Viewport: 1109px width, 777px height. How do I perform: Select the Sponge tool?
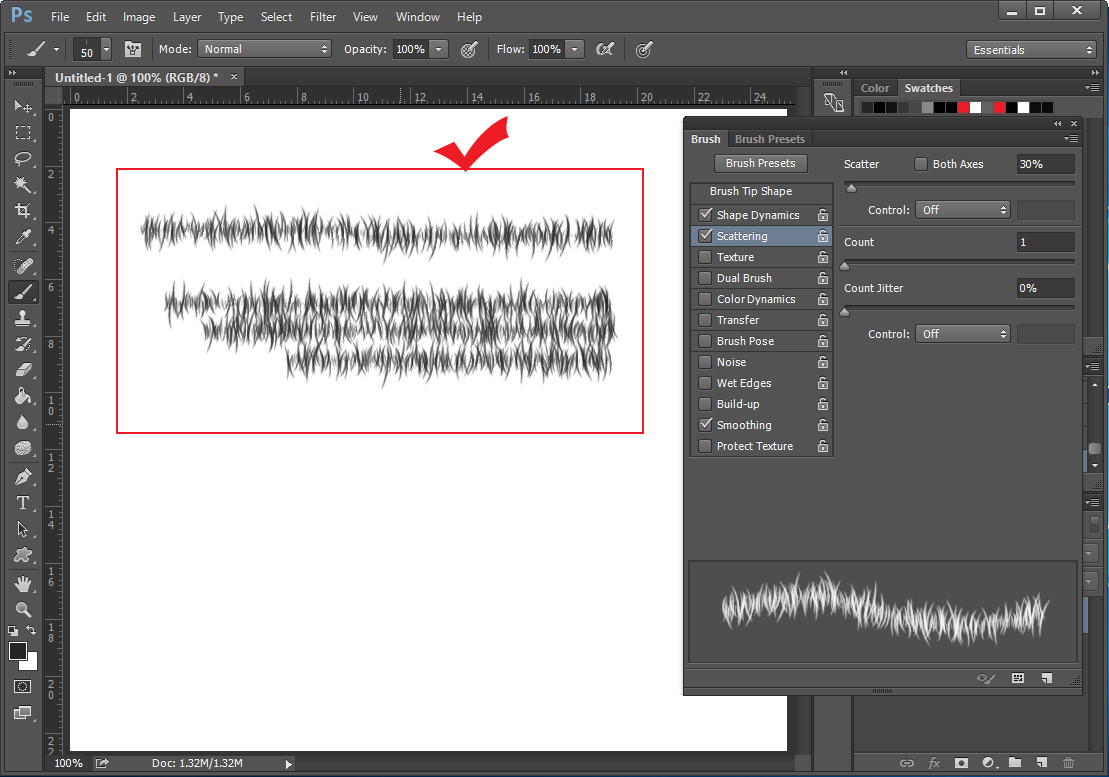(23, 448)
